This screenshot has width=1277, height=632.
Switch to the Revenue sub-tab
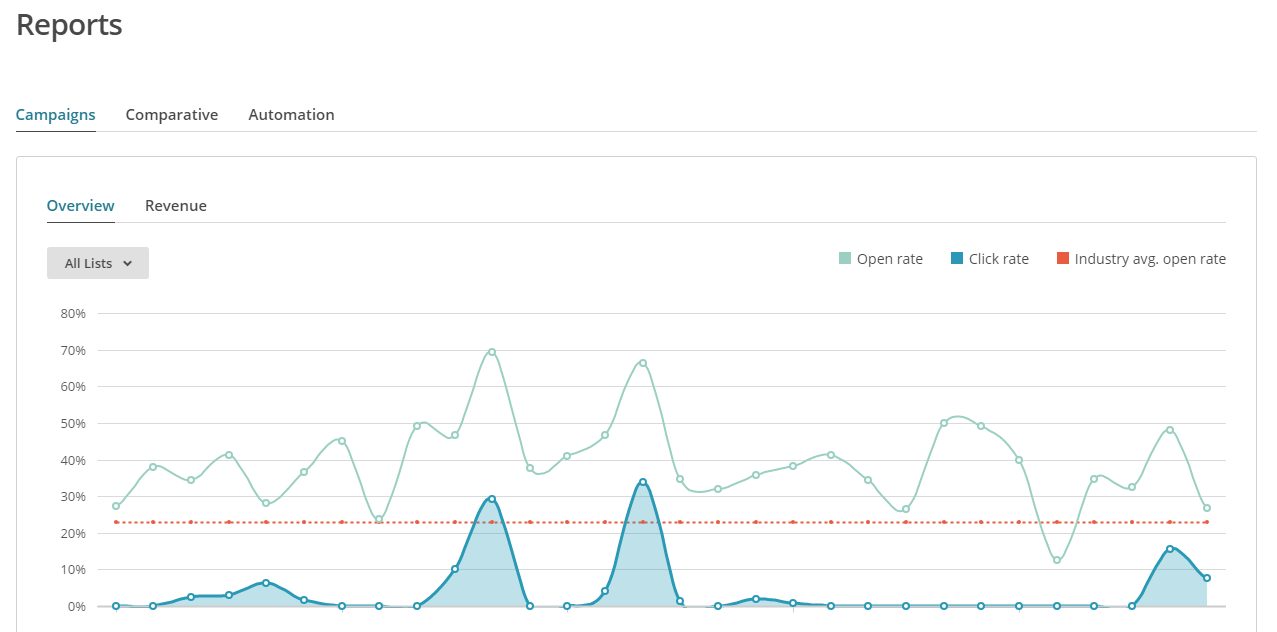click(x=176, y=206)
